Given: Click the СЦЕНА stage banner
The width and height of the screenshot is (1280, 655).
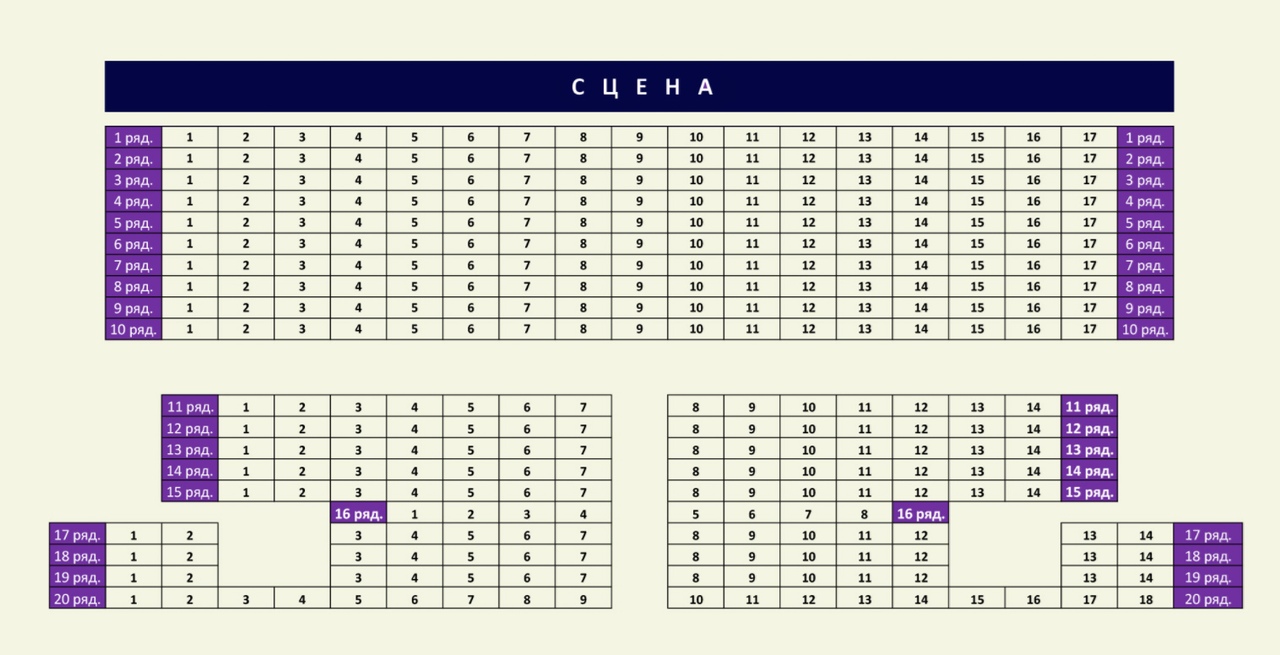Looking at the screenshot, I should pos(639,86).
